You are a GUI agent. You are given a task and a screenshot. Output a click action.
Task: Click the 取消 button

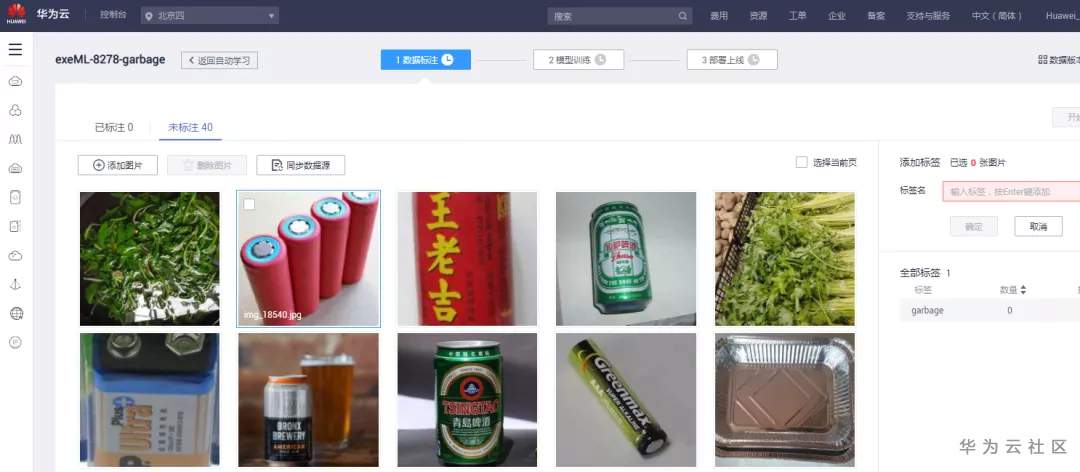tap(1038, 226)
